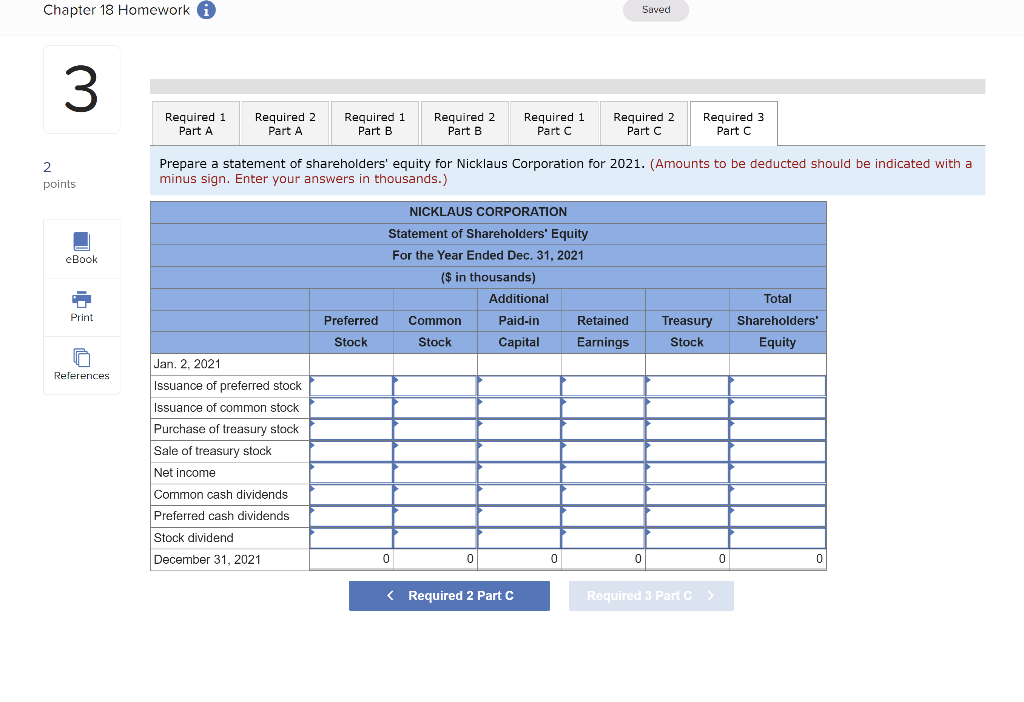Go back with Required 2 Part C button
Screen dimensions: 1024x702
(x=449, y=596)
